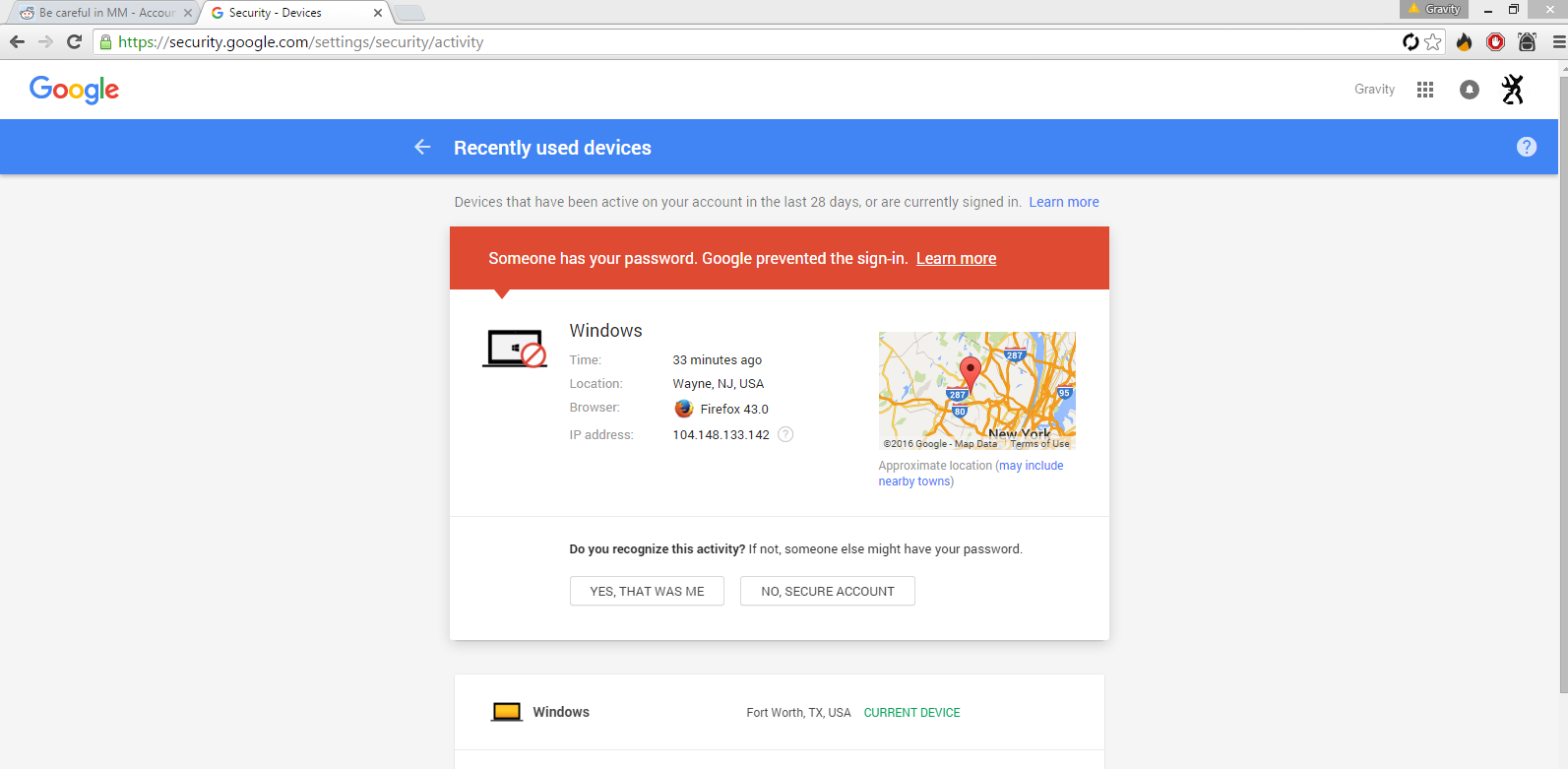Click NO, SECURE ACCOUNT button
Viewport: 1568px width, 769px height.
[828, 591]
